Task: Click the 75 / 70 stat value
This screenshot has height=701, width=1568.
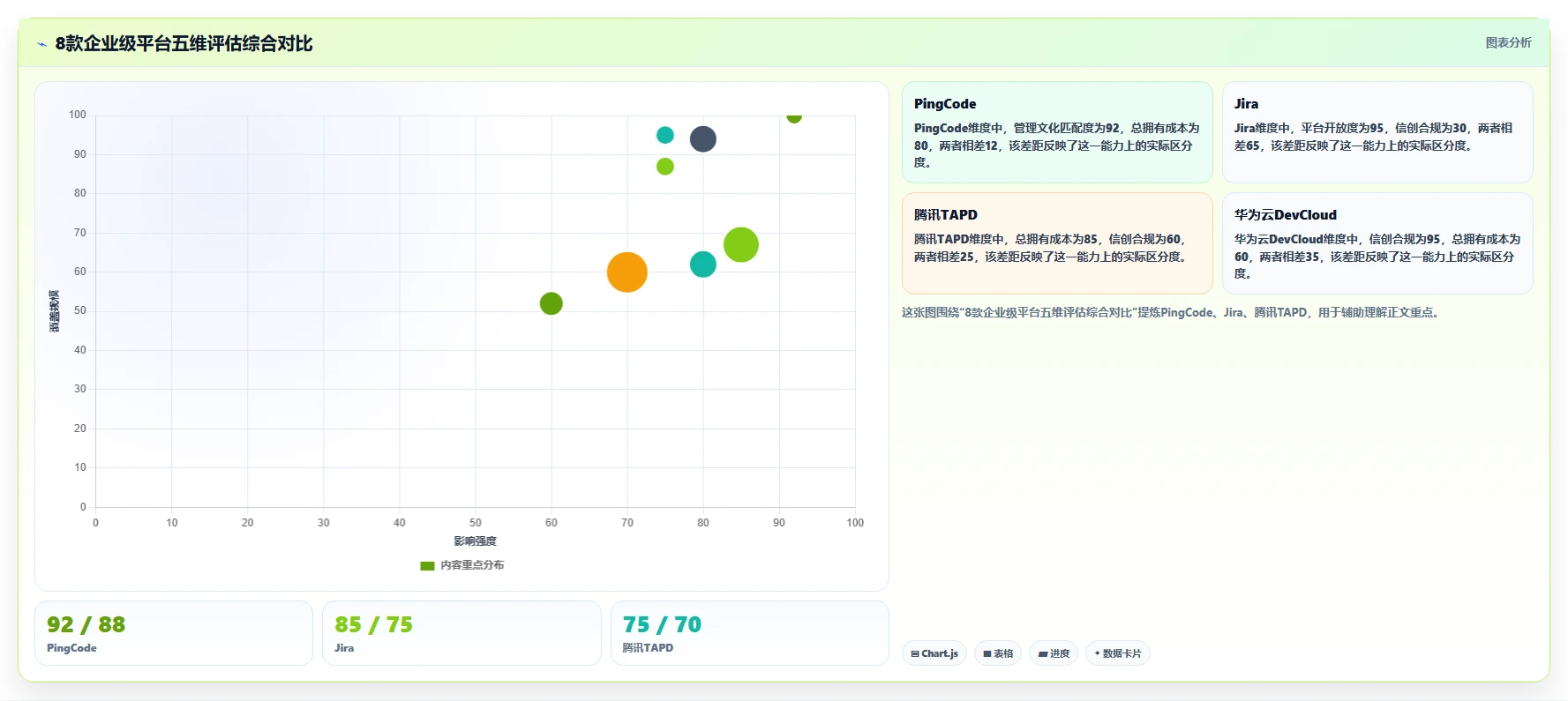Action: (662, 624)
